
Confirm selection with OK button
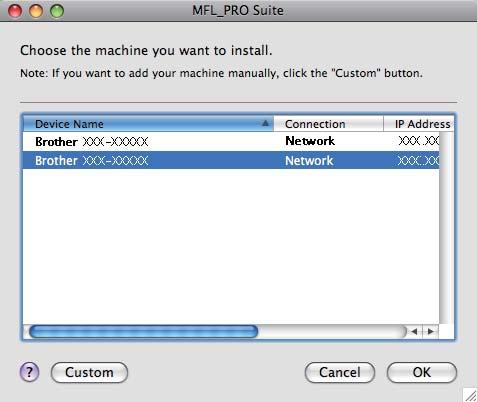click(422, 372)
